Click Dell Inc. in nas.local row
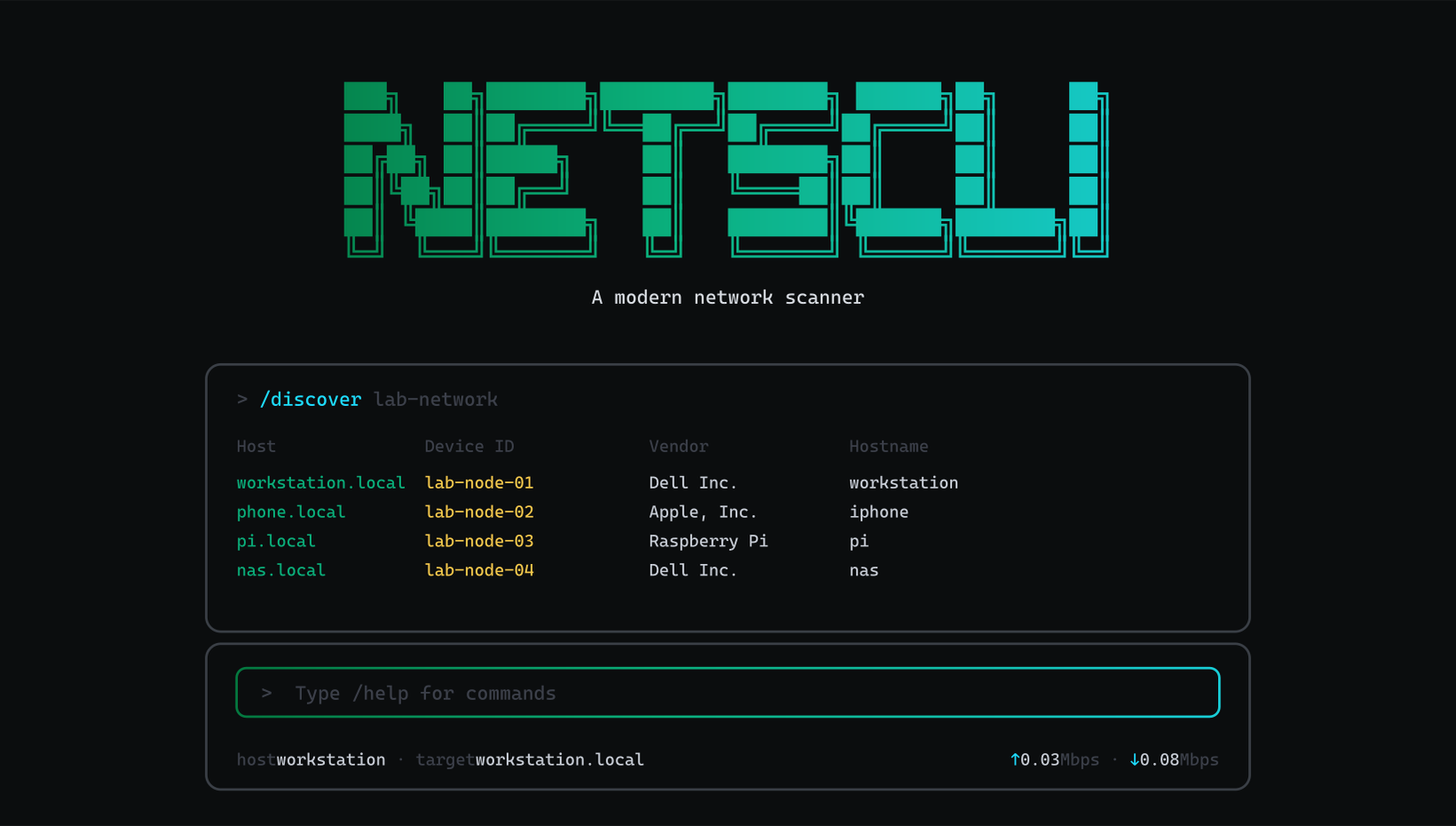The width and height of the screenshot is (1456, 826). tap(693, 571)
